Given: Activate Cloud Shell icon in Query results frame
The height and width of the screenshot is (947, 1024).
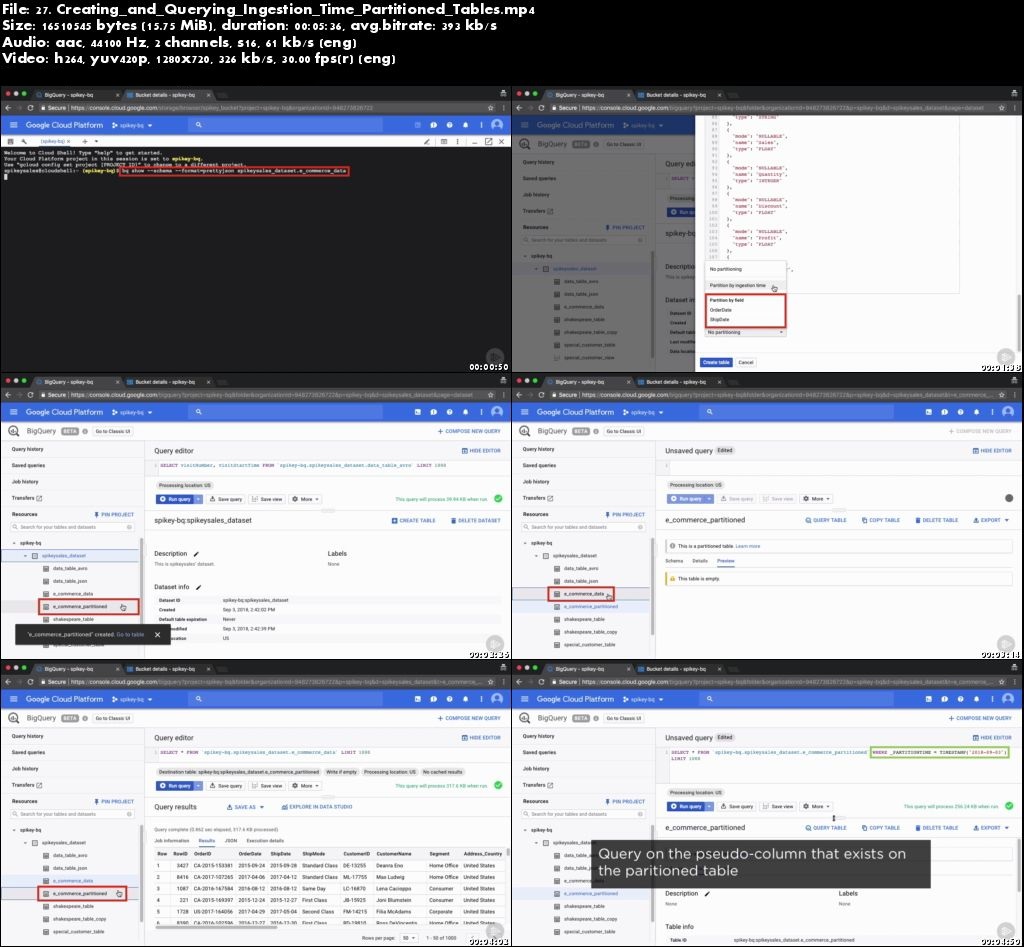Looking at the screenshot, I should 417,699.
